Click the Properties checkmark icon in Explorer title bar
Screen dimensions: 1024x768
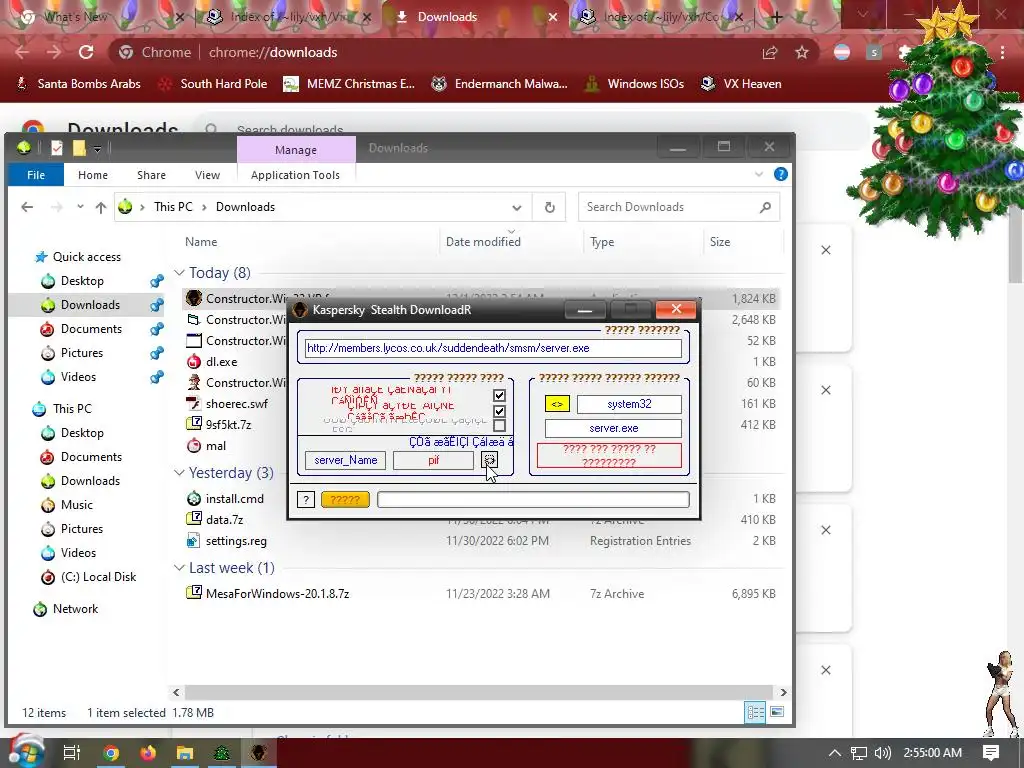pyautogui.click(x=57, y=148)
